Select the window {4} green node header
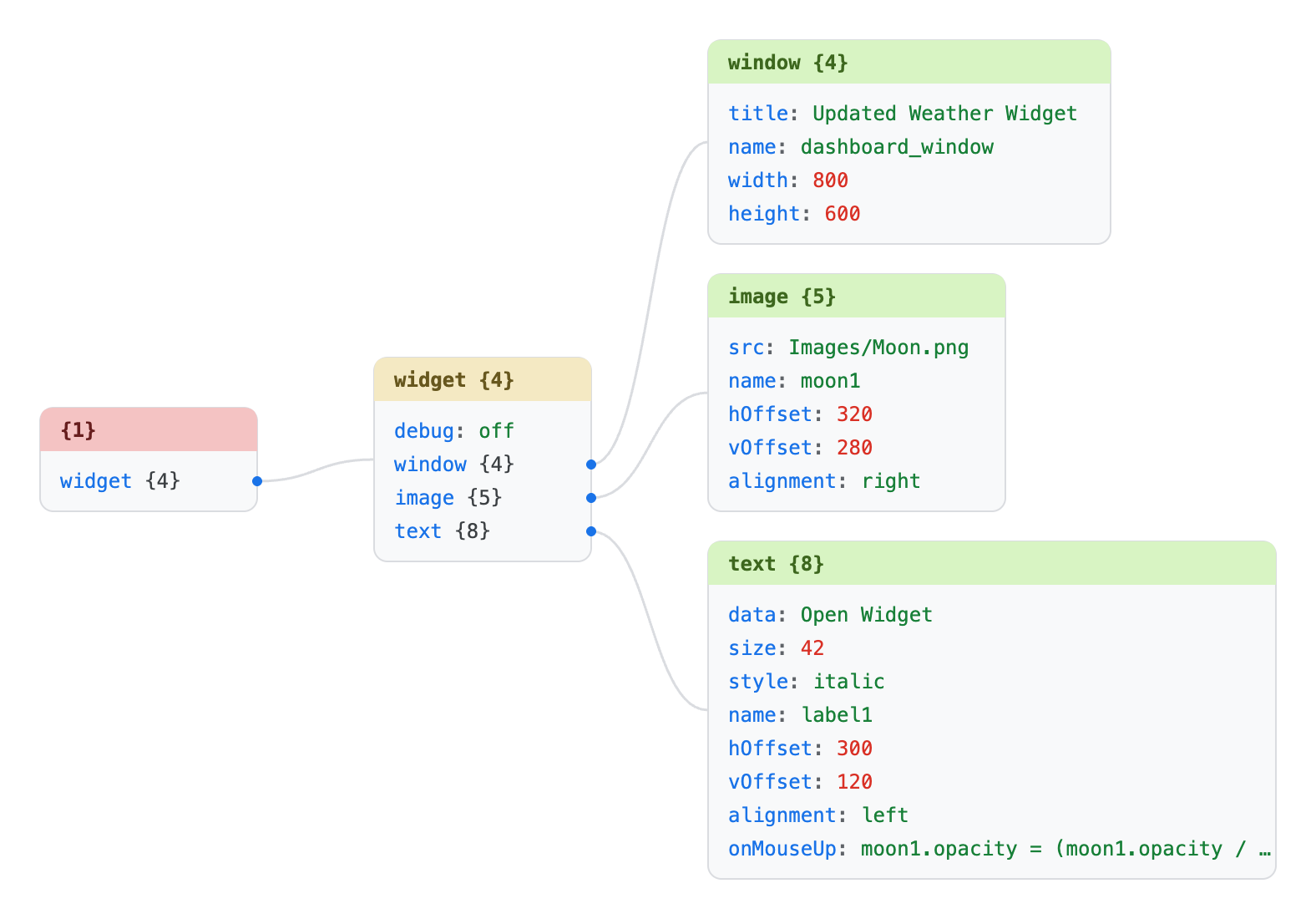1316x919 pixels. coord(909,63)
